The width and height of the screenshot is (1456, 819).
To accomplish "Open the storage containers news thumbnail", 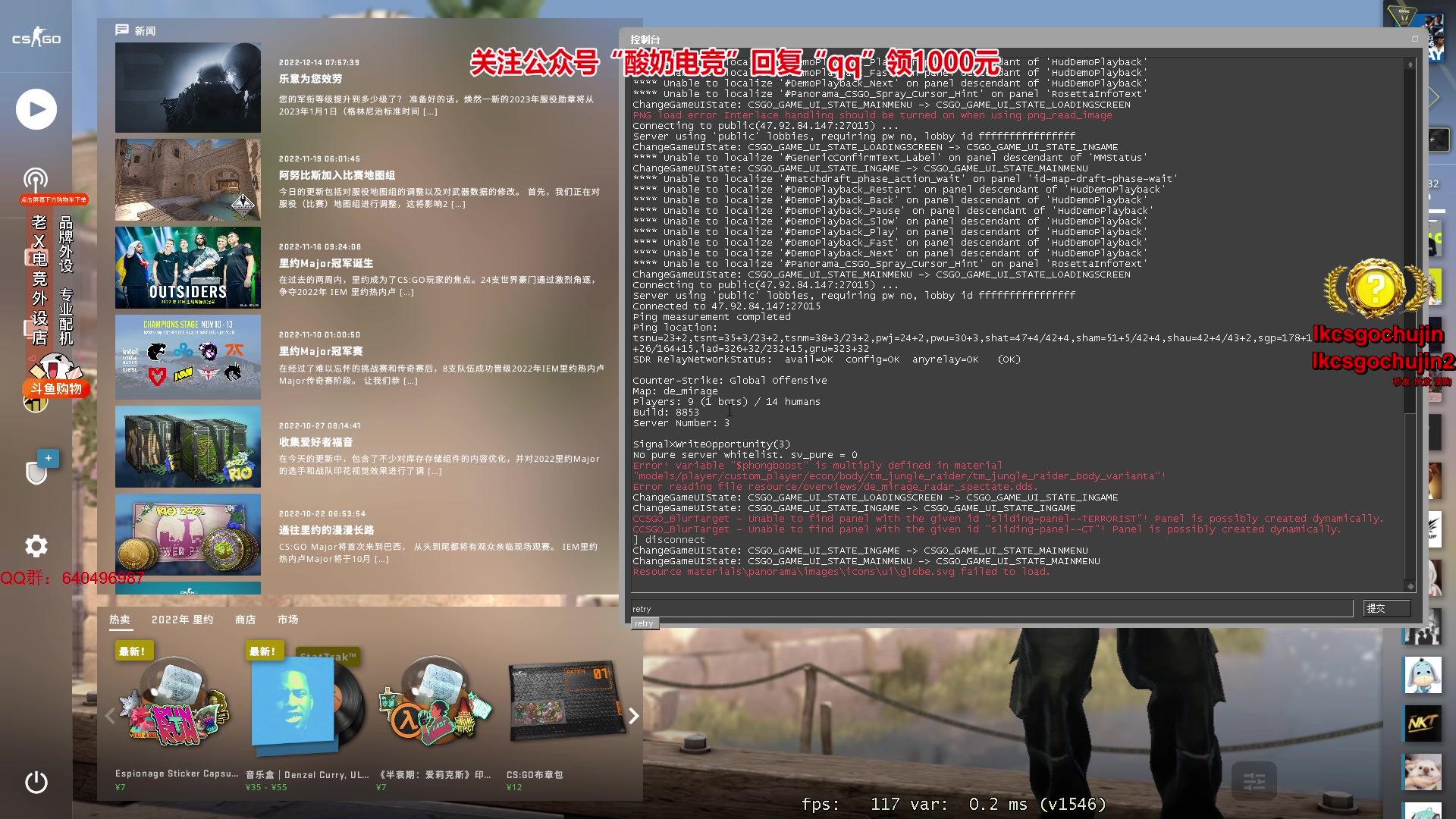I will [x=188, y=447].
